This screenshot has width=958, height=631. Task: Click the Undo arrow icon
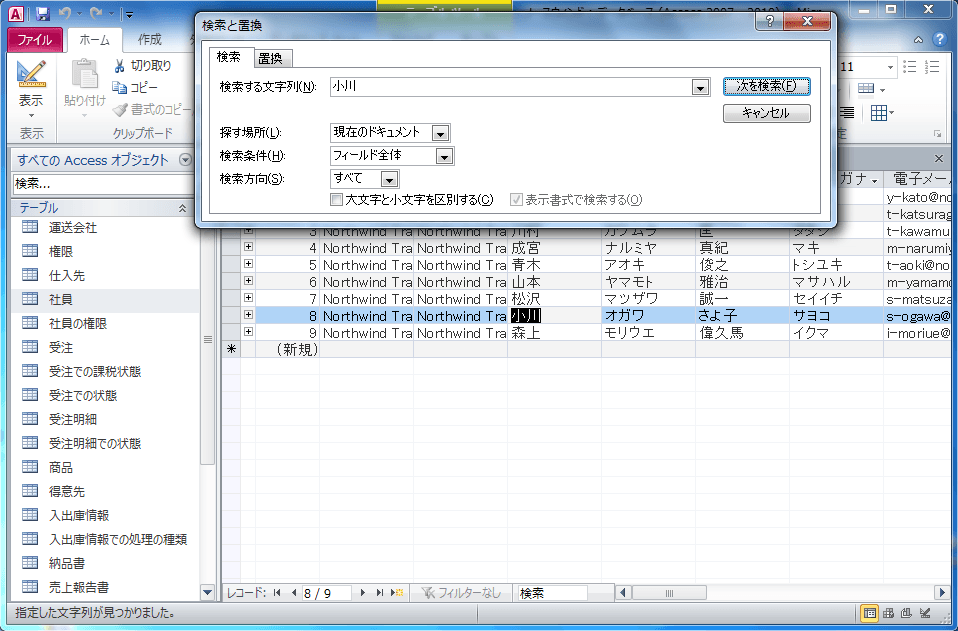click(x=65, y=13)
